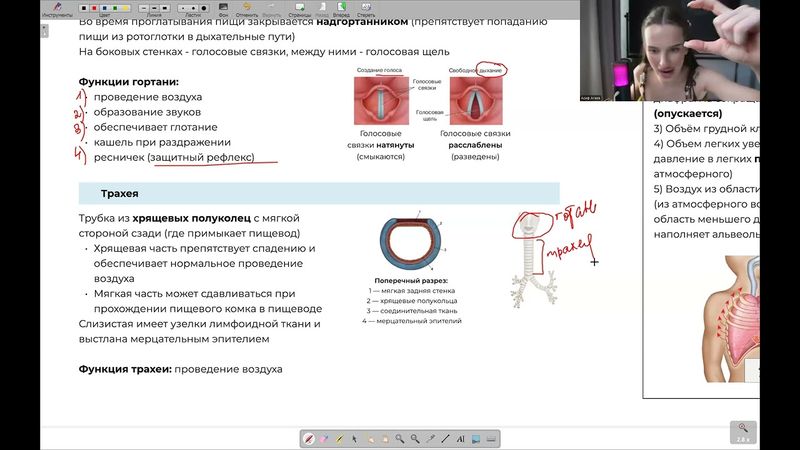
Task: Select the thickest line width
Action: tap(165, 8)
